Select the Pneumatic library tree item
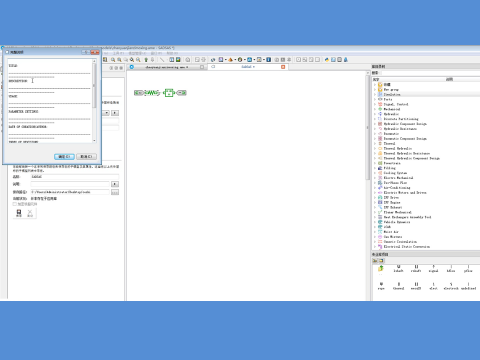 click(391, 134)
